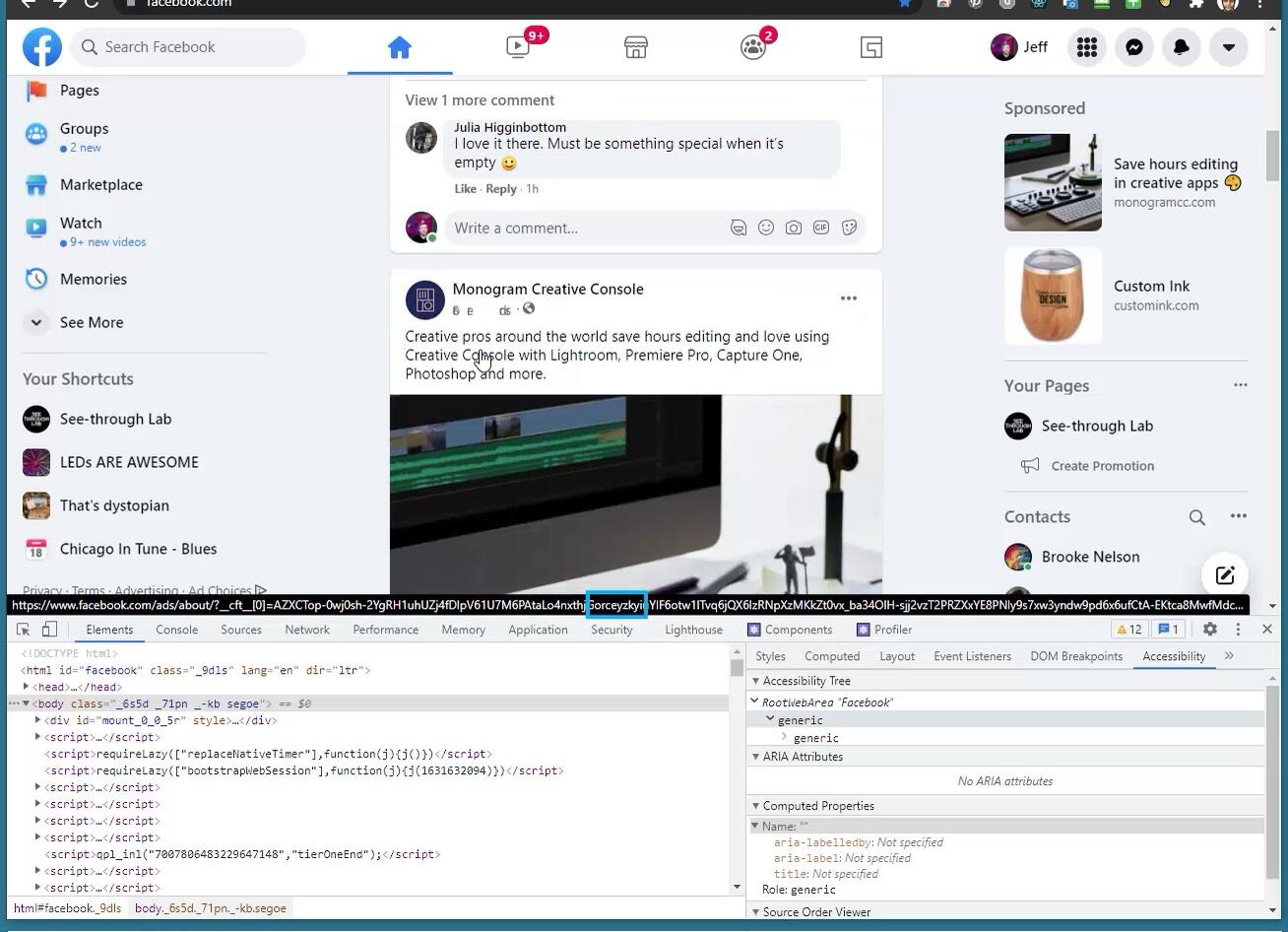
Task: Switch to DevTools Console tab
Action: (x=177, y=630)
